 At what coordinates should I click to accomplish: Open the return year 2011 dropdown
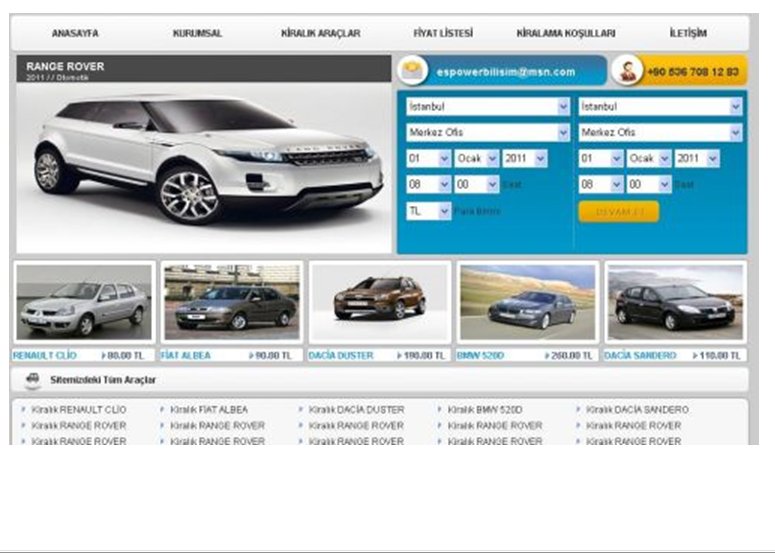tap(697, 159)
